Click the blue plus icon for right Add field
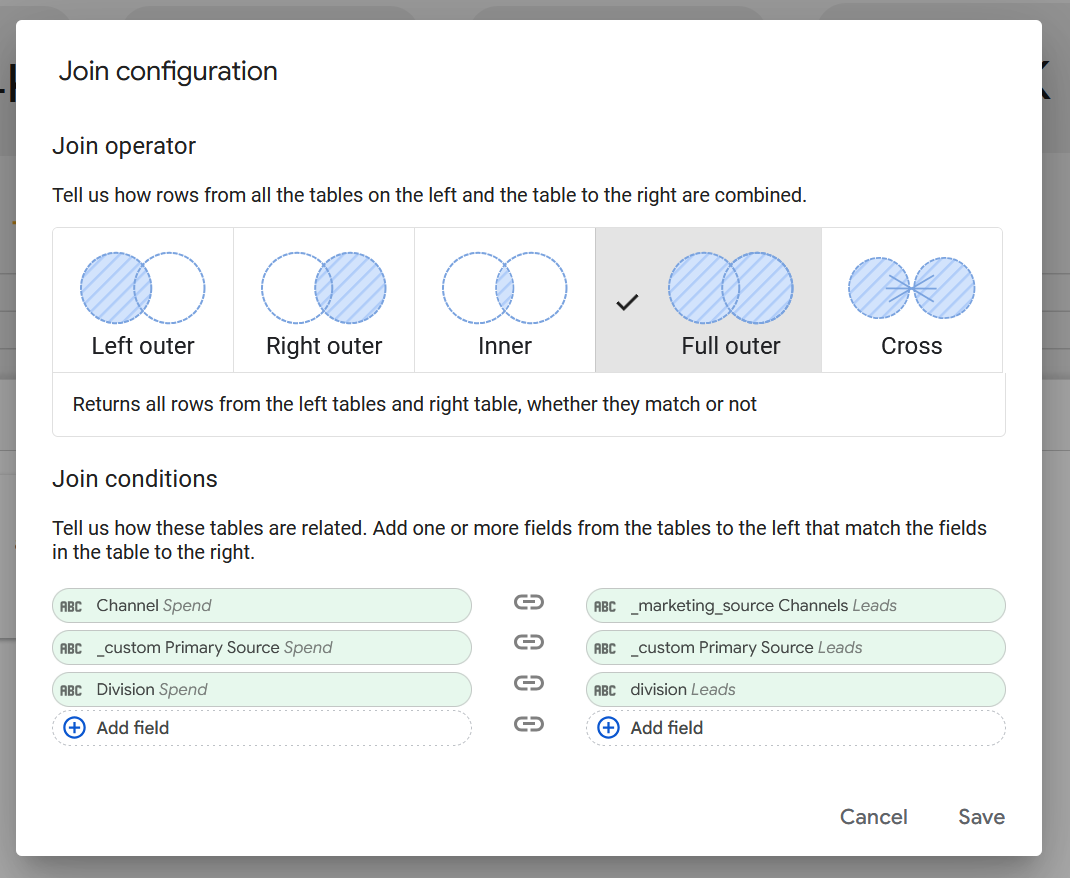The image size is (1070, 878). (x=608, y=728)
